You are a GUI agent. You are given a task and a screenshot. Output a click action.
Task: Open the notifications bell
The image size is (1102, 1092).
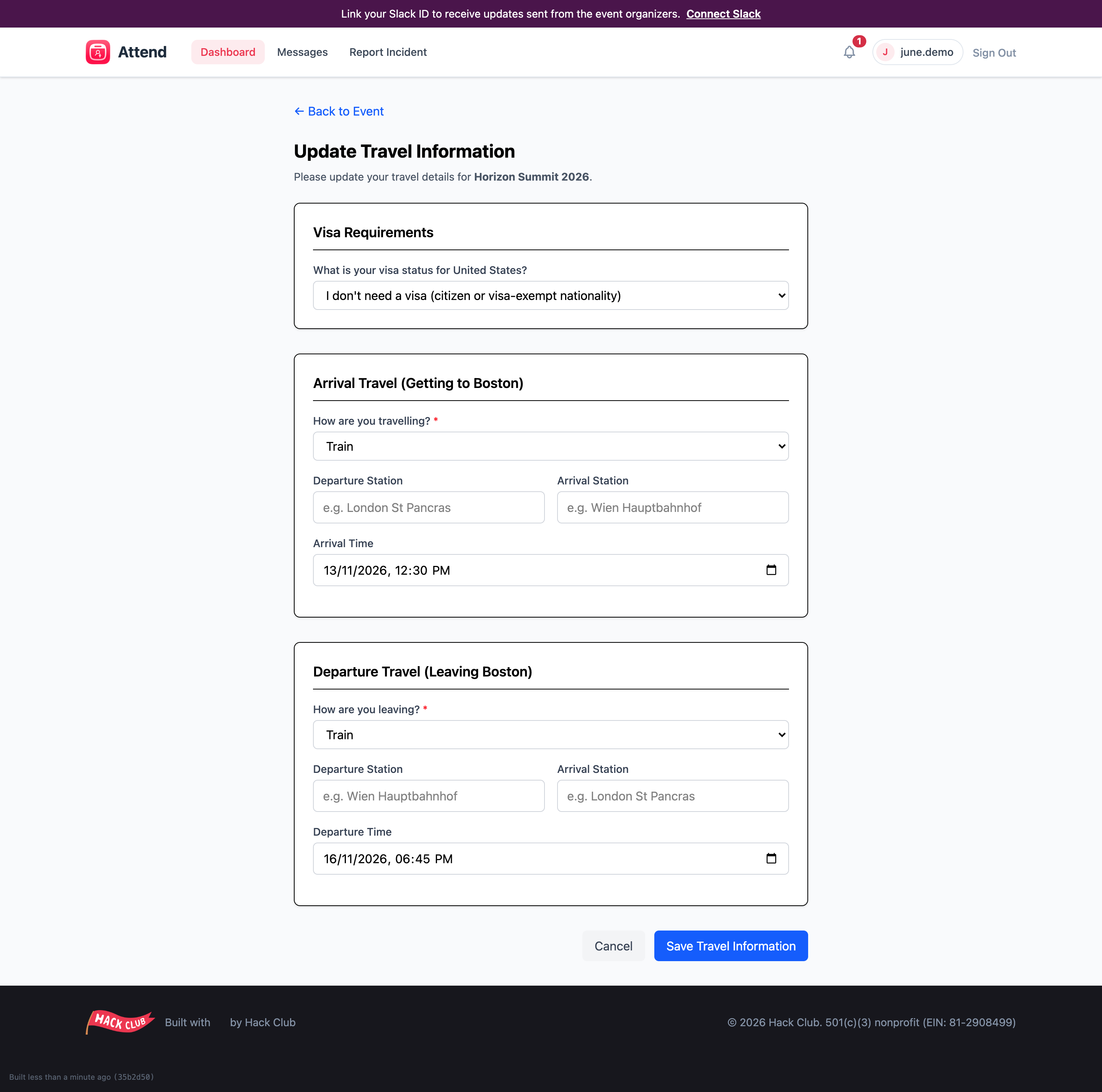(x=849, y=52)
